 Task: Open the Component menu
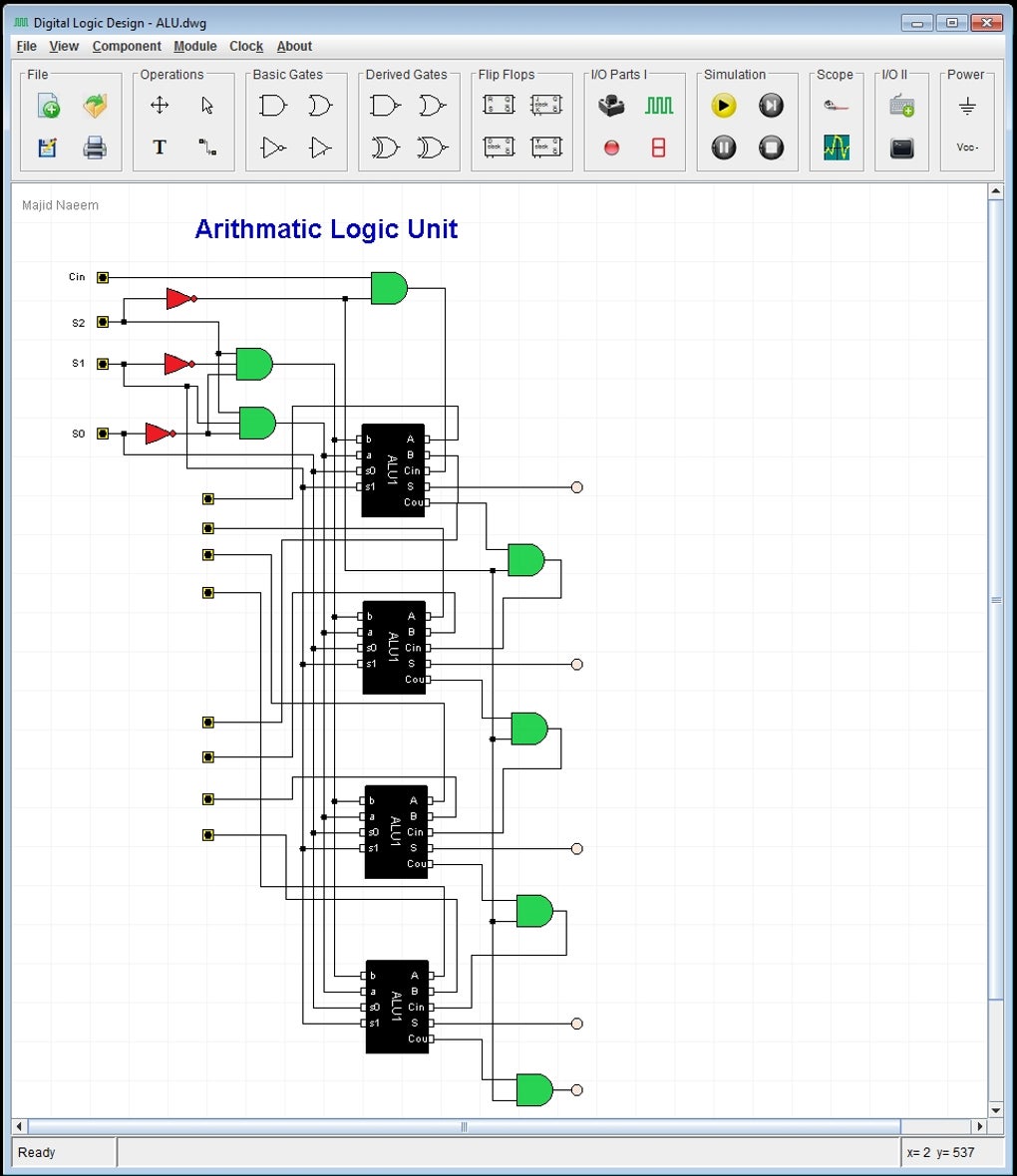pos(127,46)
